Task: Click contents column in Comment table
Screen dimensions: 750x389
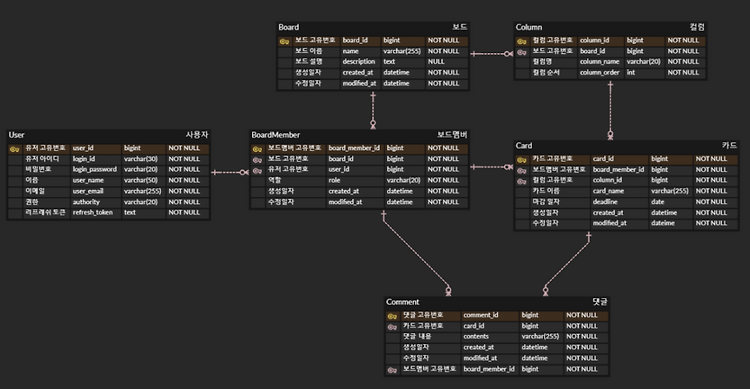Action: click(476, 336)
